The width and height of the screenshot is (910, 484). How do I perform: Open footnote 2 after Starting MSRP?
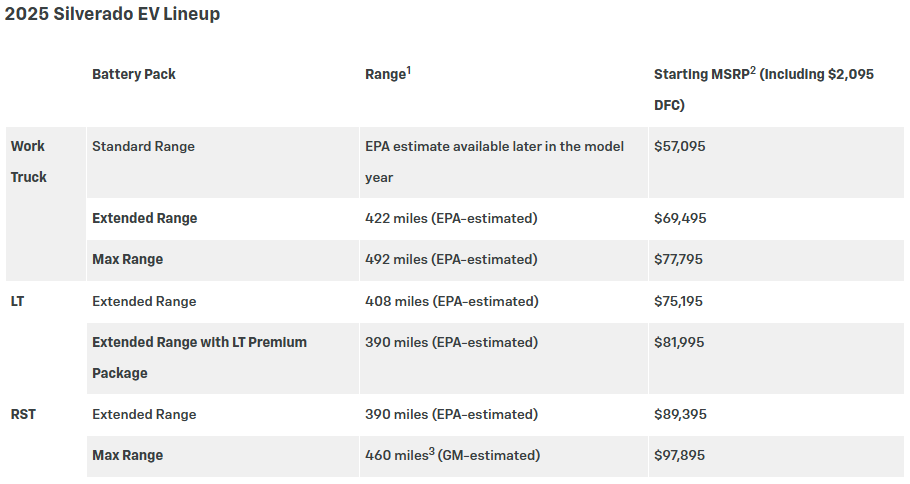pyautogui.click(x=752, y=70)
